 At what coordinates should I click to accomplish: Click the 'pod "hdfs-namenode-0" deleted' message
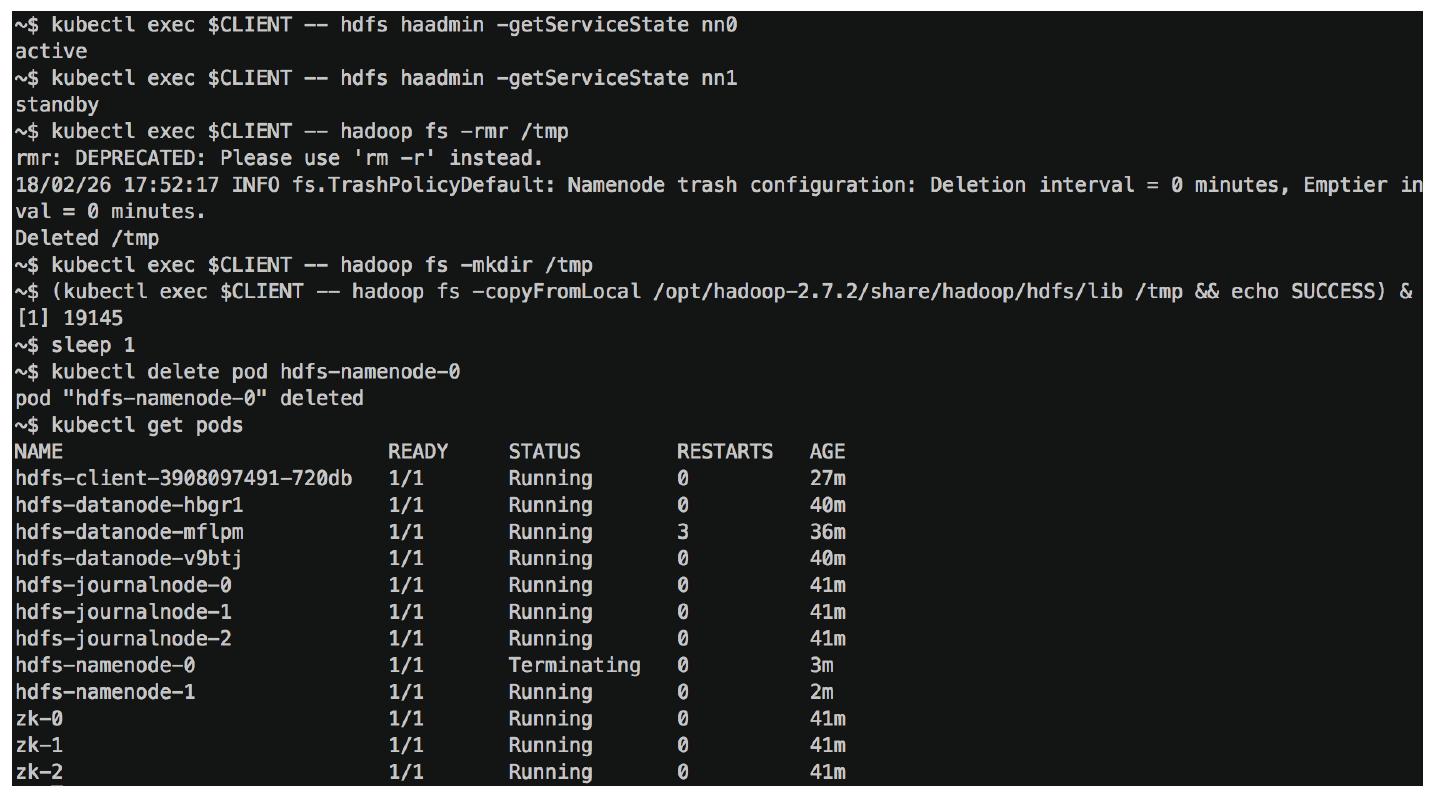189,398
